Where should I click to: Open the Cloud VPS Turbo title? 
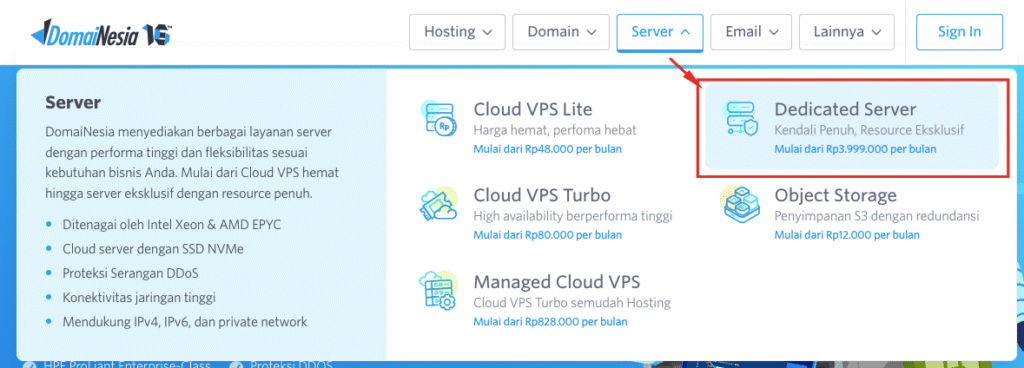click(542, 195)
